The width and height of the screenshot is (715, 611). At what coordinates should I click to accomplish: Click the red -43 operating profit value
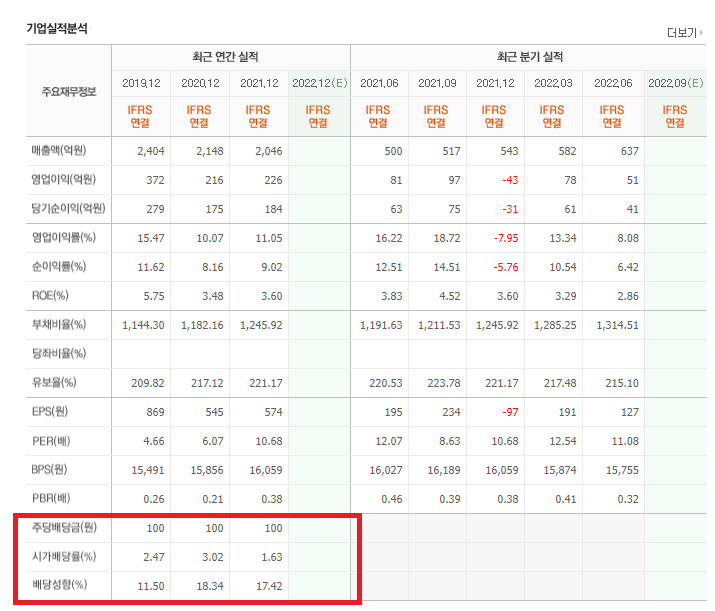pos(510,180)
